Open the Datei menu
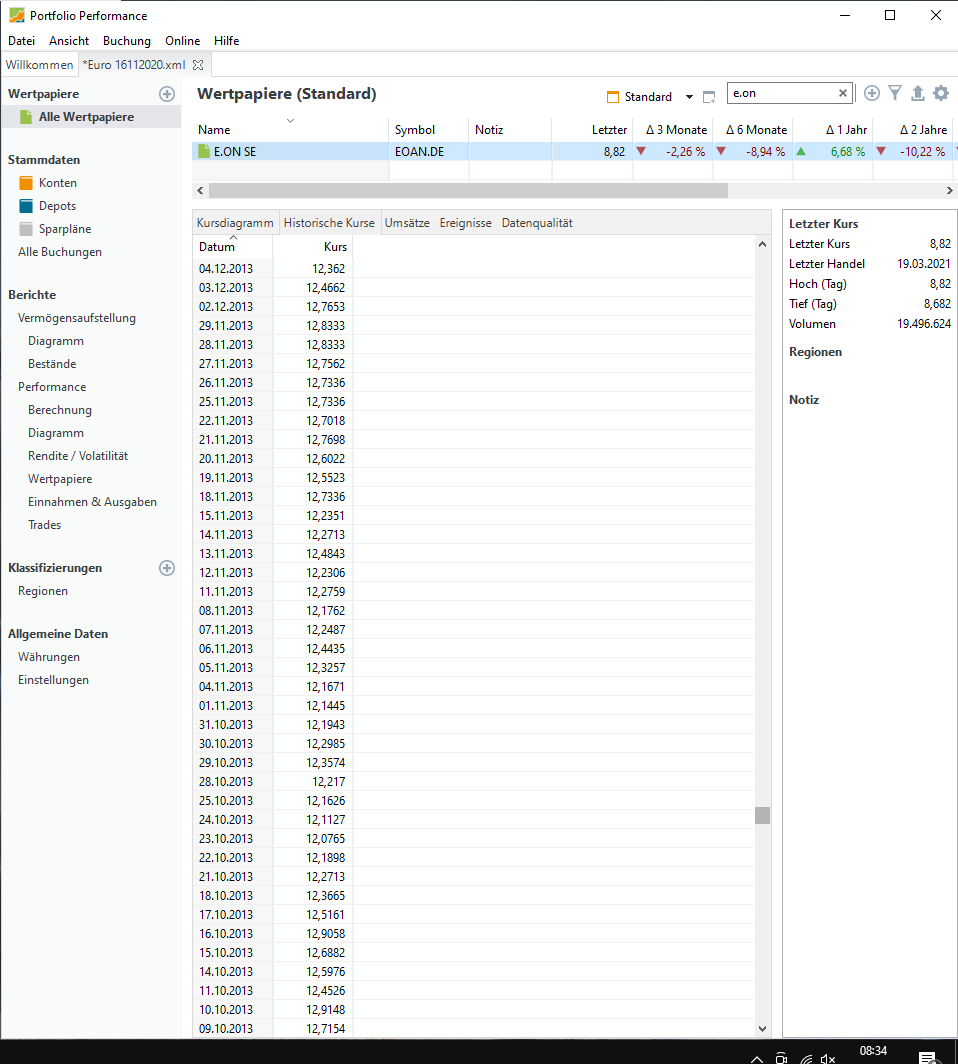 click(x=21, y=41)
